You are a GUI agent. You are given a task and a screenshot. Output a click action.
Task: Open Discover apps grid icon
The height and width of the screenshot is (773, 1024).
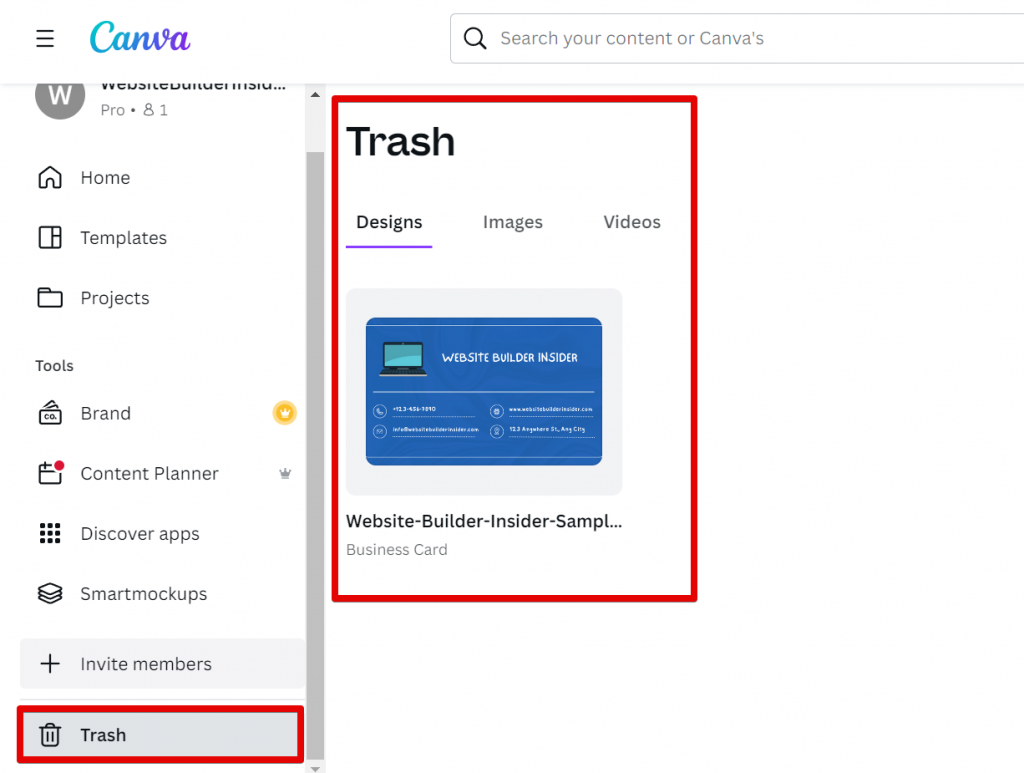coord(50,533)
